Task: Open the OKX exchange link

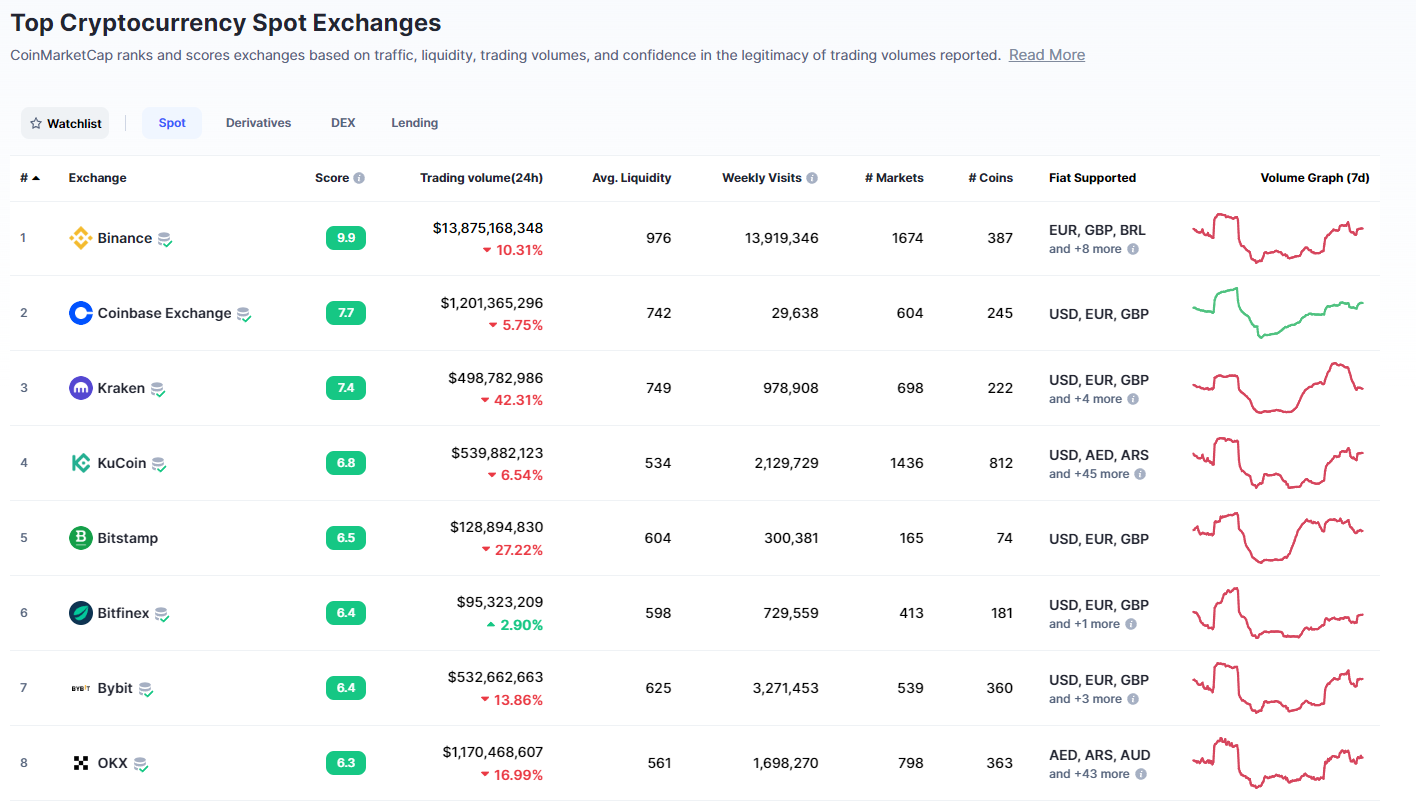Action: [113, 763]
